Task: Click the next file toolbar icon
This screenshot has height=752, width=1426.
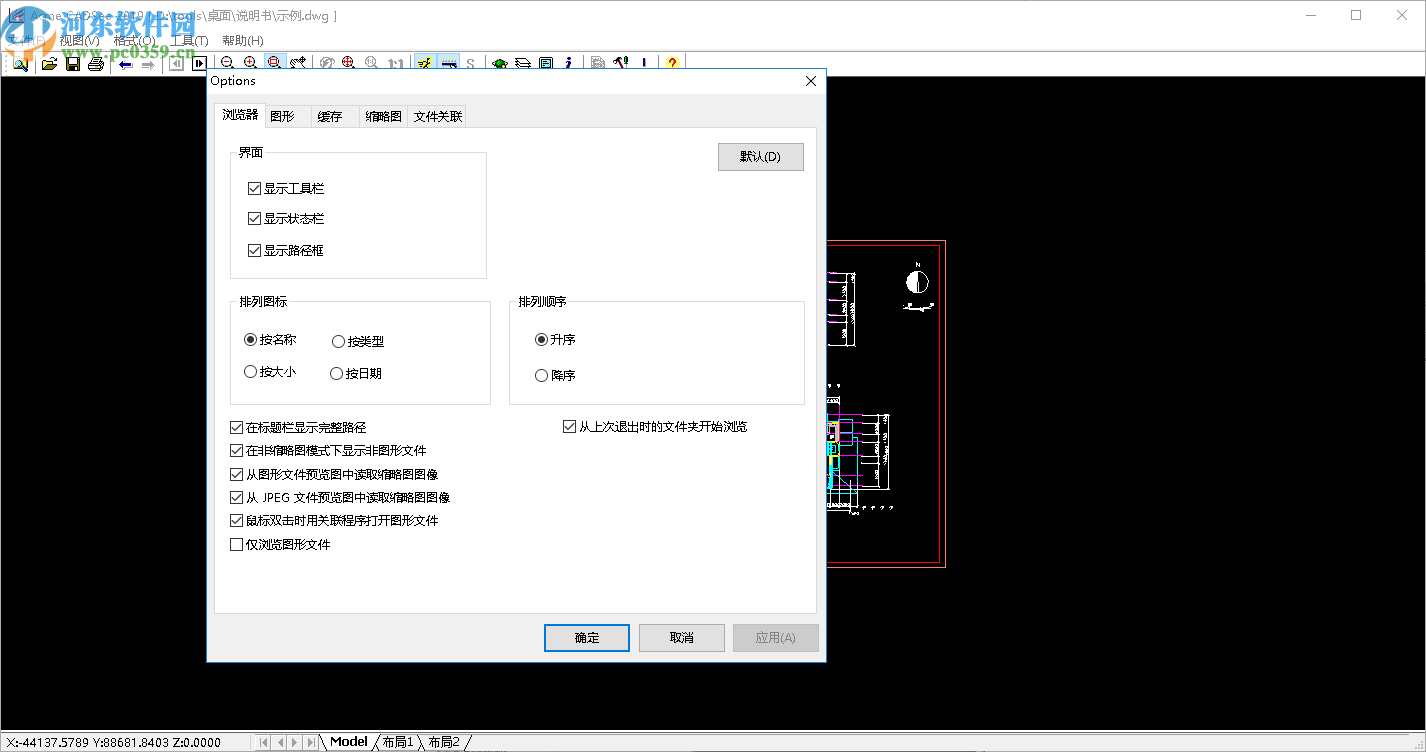Action: point(199,63)
